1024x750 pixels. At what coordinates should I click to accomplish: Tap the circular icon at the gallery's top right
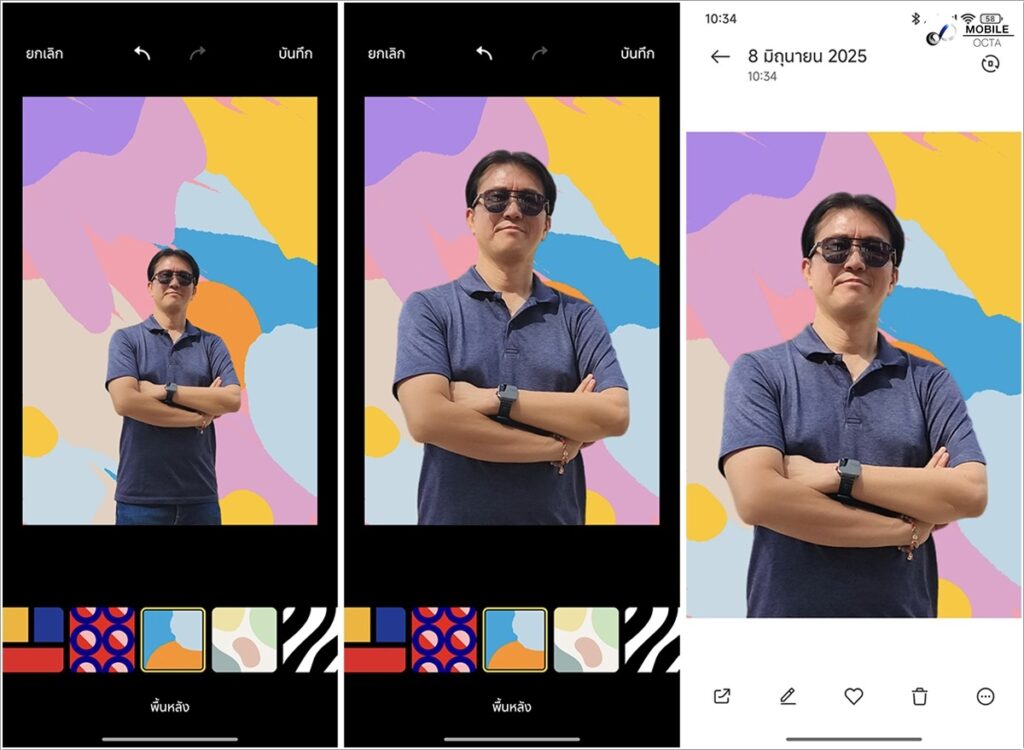[991, 64]
